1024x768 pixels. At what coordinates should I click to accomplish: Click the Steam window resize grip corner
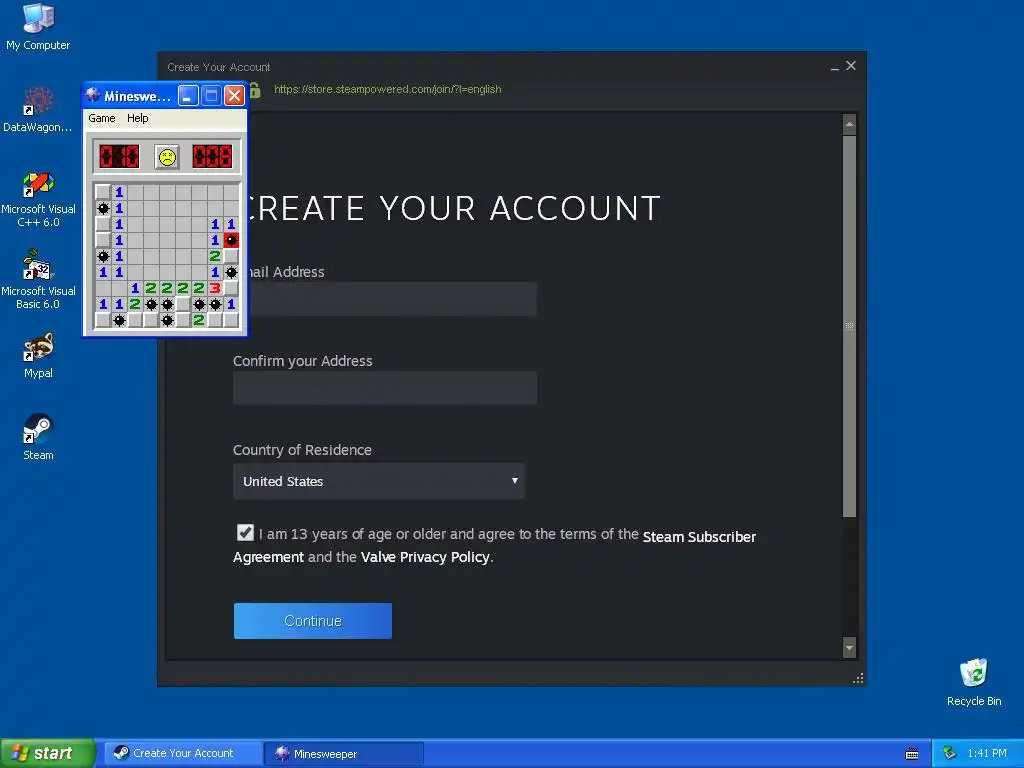(x=858, y=679)
